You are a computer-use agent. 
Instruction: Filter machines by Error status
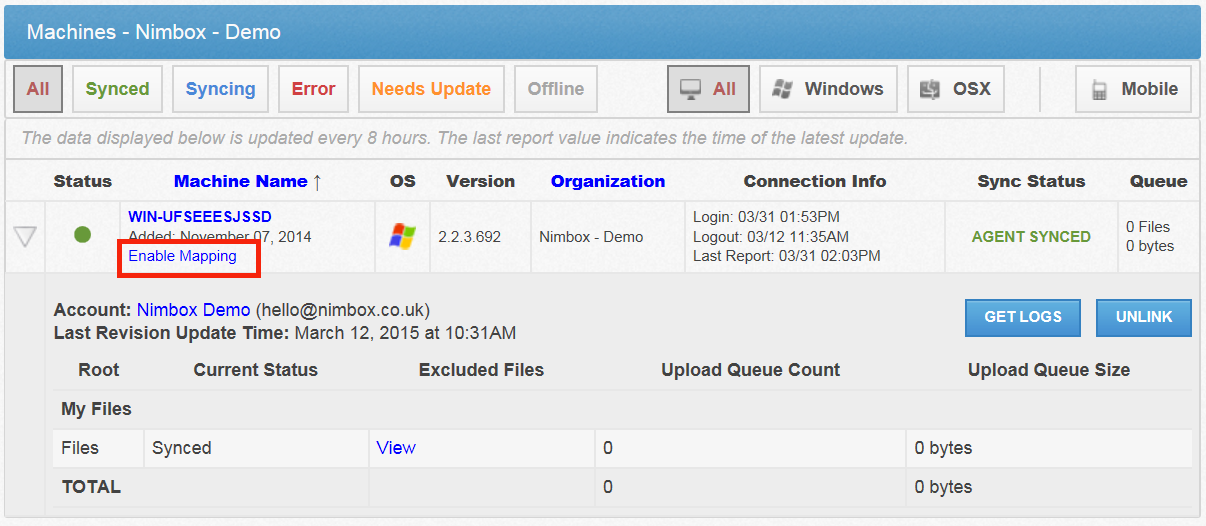tap(313, 89)
